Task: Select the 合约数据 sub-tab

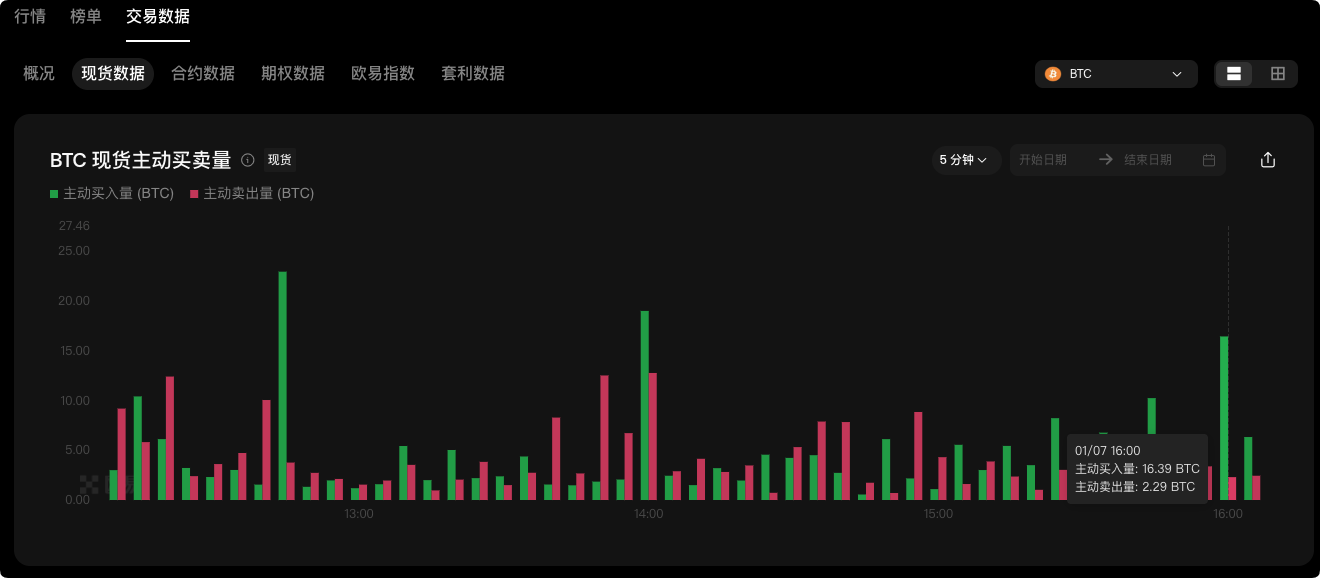Action: [203, 74]
